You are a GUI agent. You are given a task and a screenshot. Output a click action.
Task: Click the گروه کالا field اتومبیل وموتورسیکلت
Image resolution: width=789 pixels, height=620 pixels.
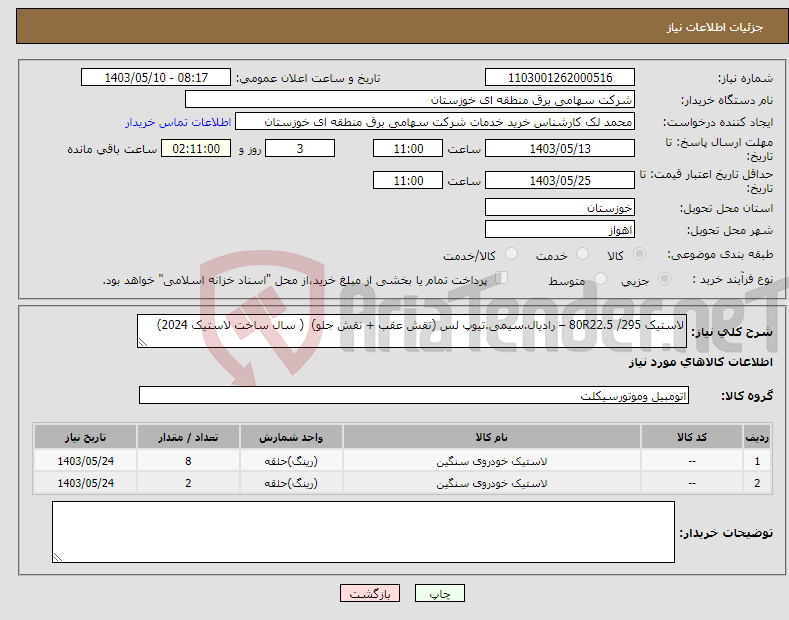pos(414,396)
